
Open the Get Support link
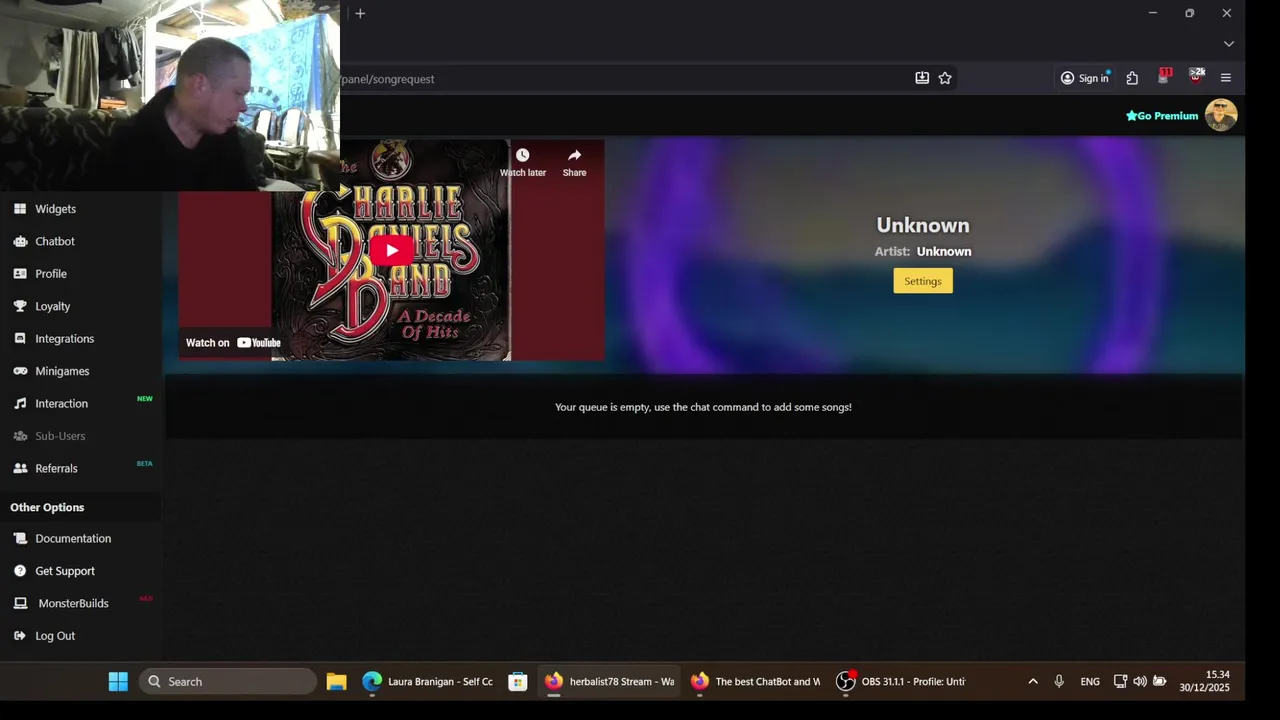click(x=65, y=571)
